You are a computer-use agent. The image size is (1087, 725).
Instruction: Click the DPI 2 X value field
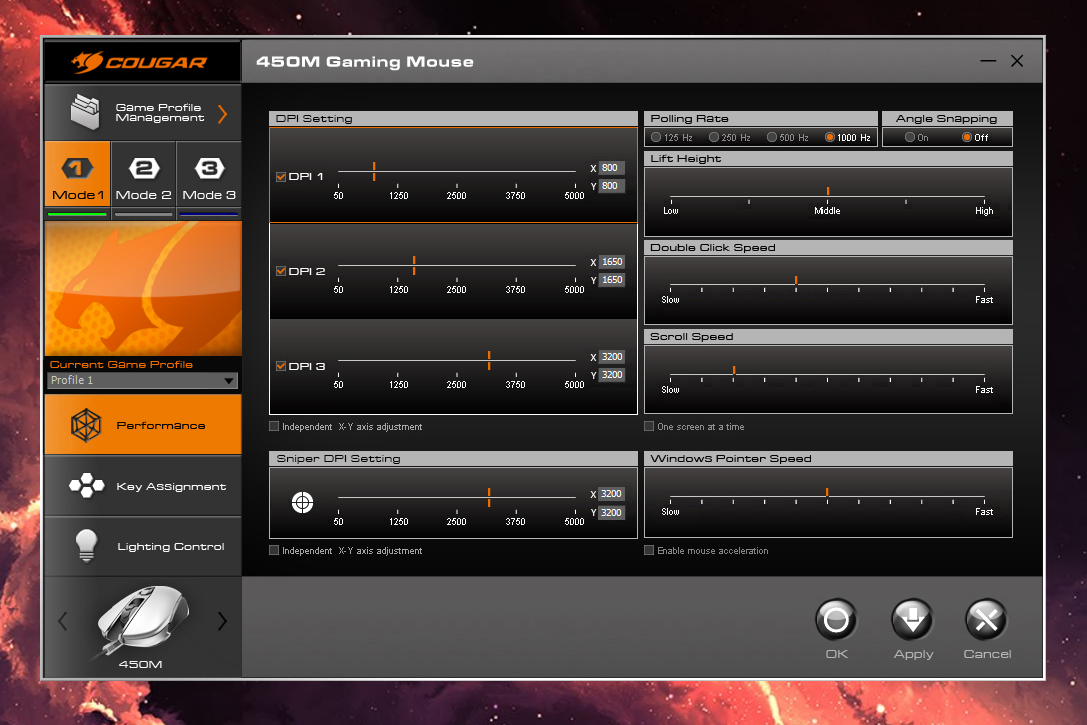(611, 262)
